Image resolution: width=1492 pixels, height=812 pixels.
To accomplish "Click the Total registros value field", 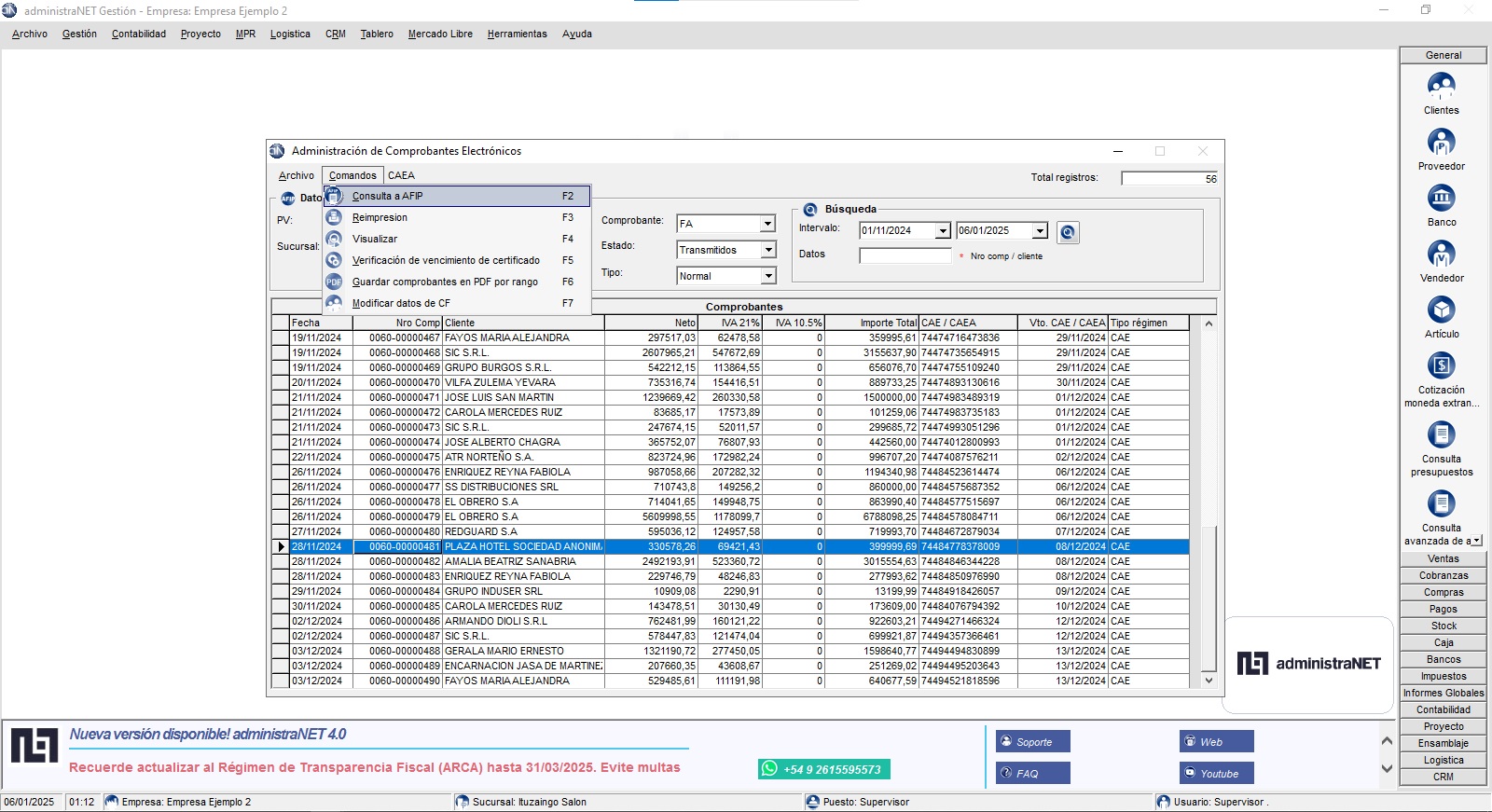I will (x=1170, y=178).
